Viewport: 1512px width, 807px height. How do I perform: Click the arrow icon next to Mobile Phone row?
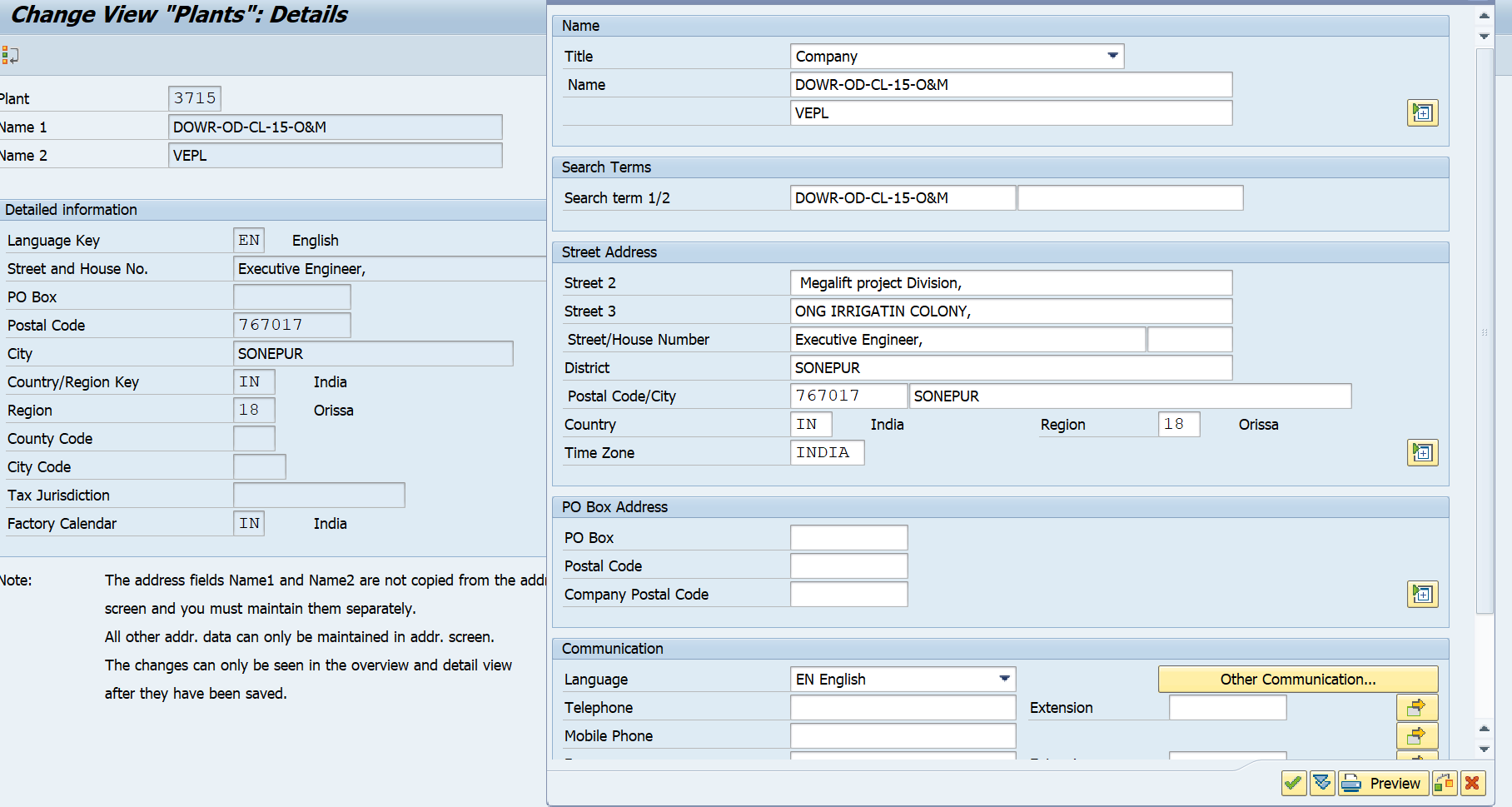pyautogui.click(x=1416, y=736)
